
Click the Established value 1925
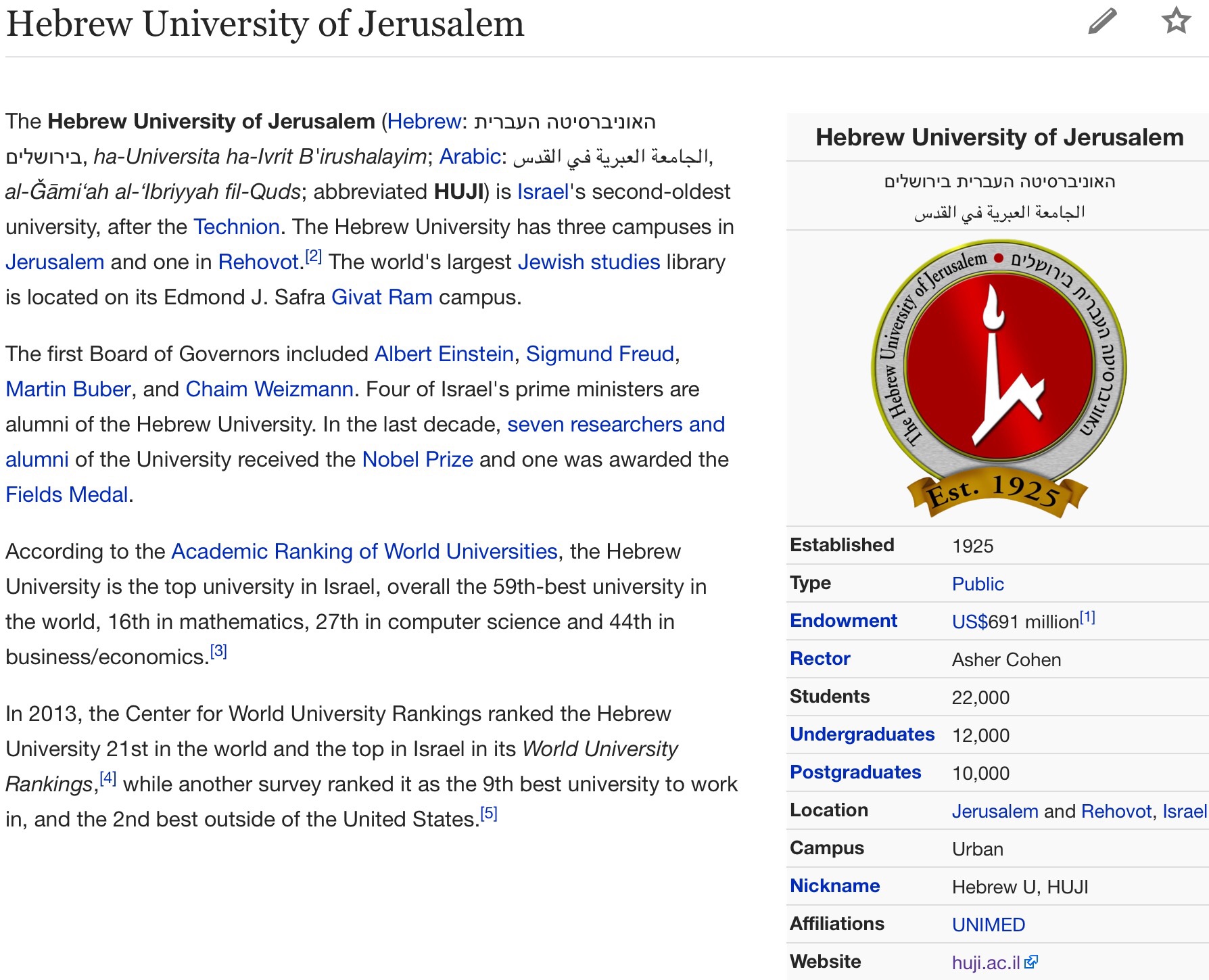[972, 546]
